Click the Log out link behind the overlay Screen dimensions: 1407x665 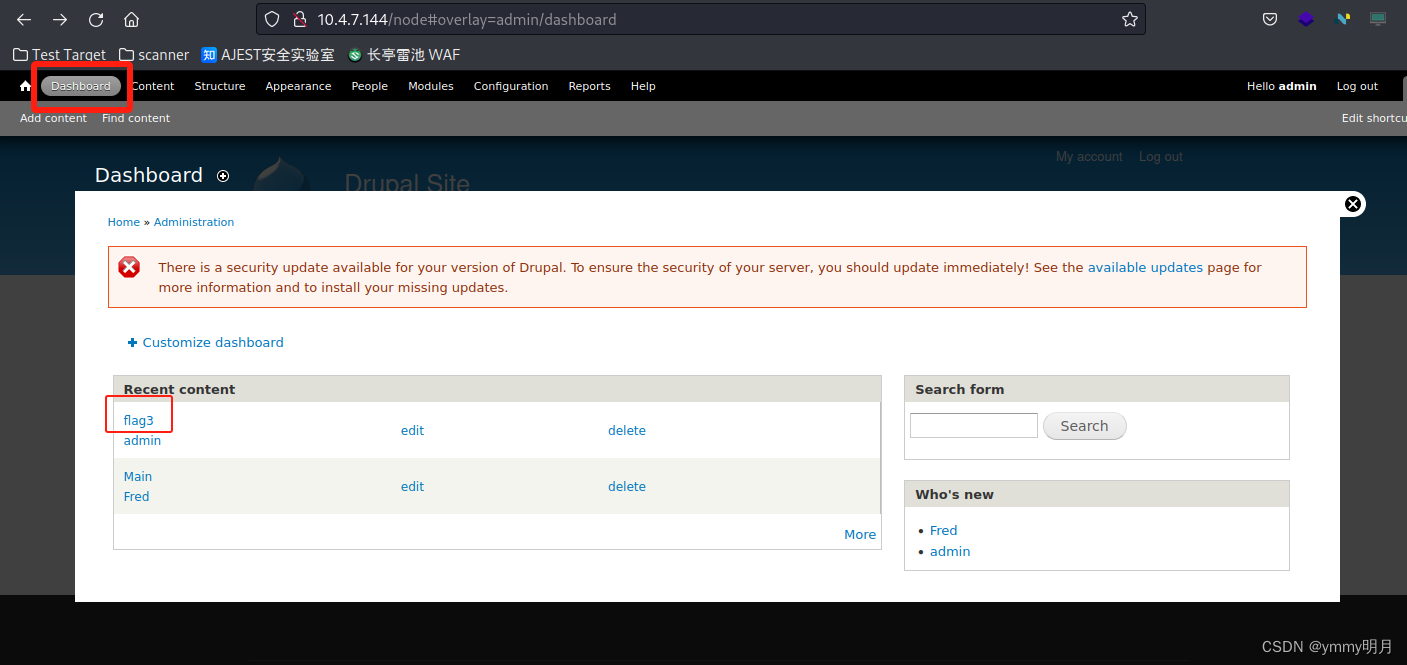tap(1160, 156)
